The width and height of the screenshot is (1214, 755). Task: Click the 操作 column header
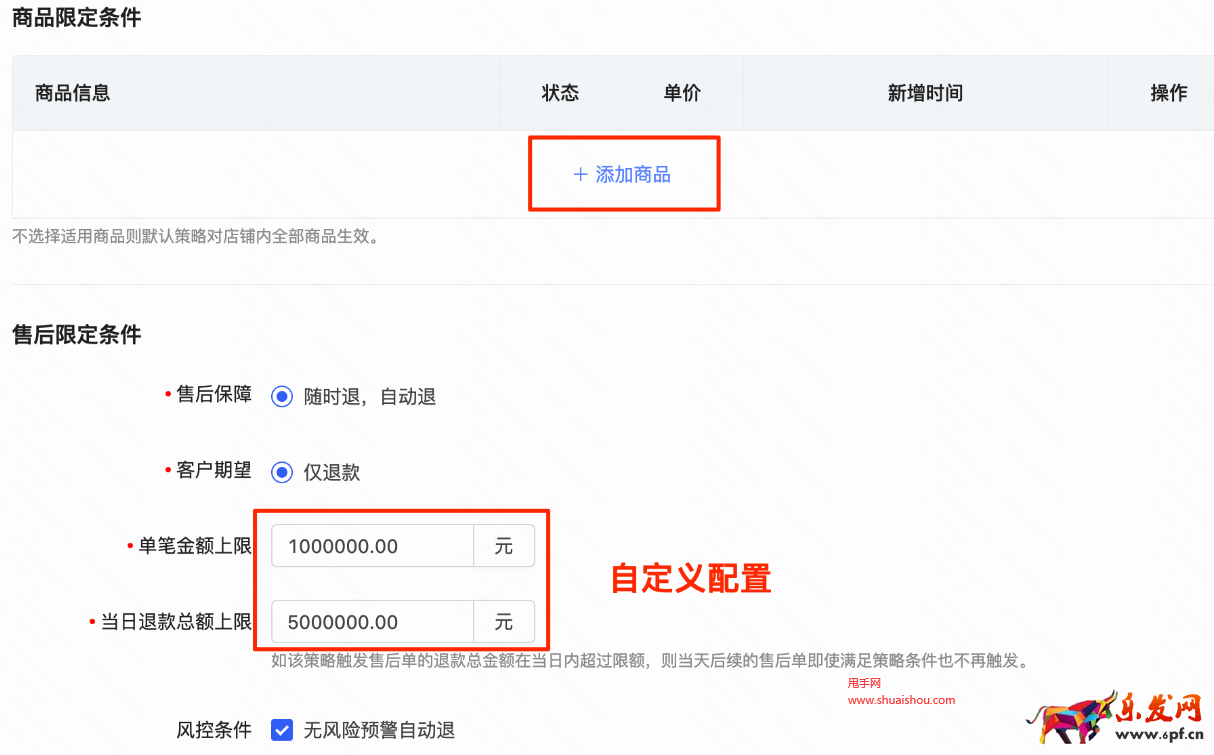[x=1168, y=93]
